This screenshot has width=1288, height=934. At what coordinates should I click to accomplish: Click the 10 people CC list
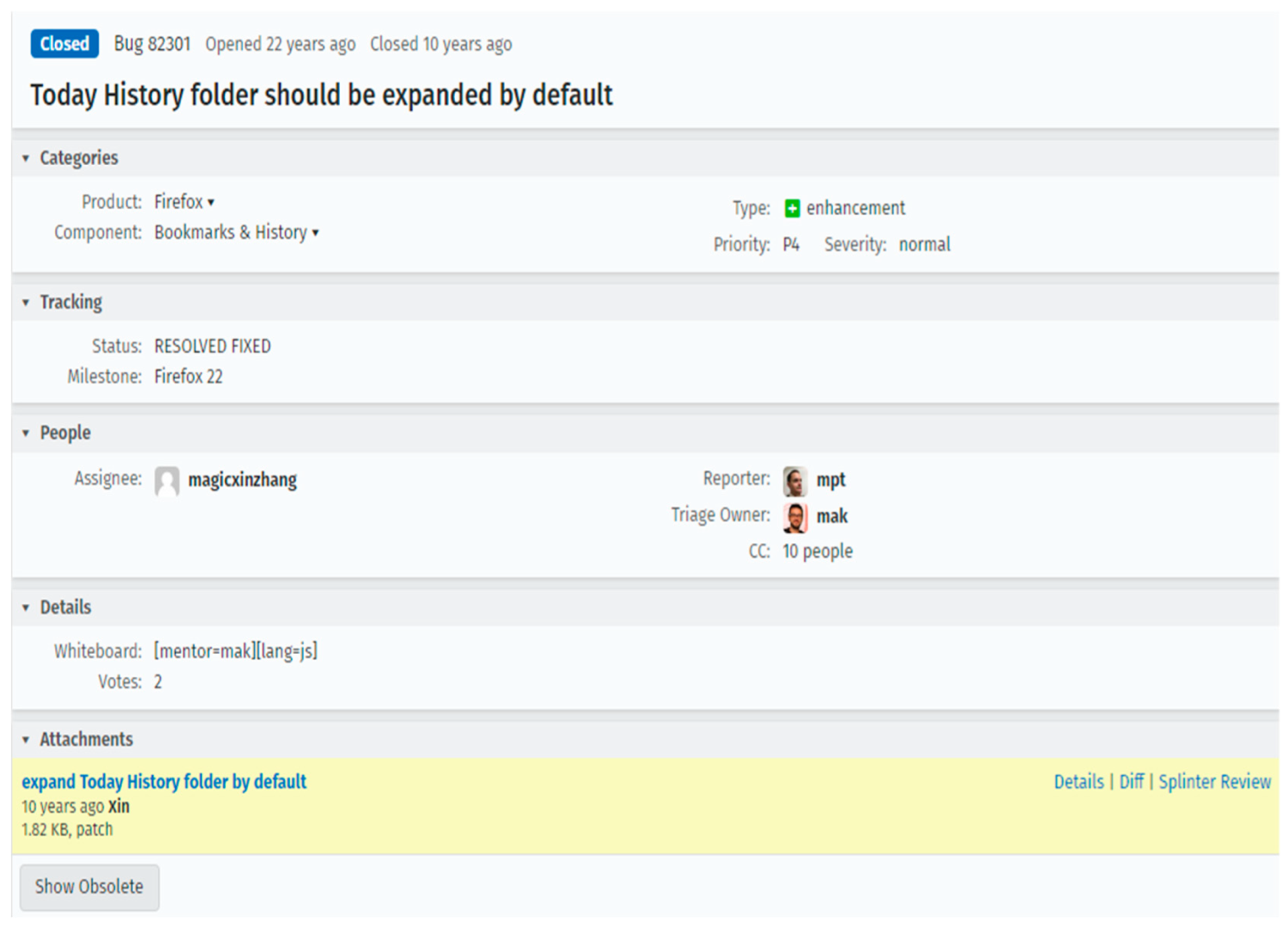click(x=817, y=552)
